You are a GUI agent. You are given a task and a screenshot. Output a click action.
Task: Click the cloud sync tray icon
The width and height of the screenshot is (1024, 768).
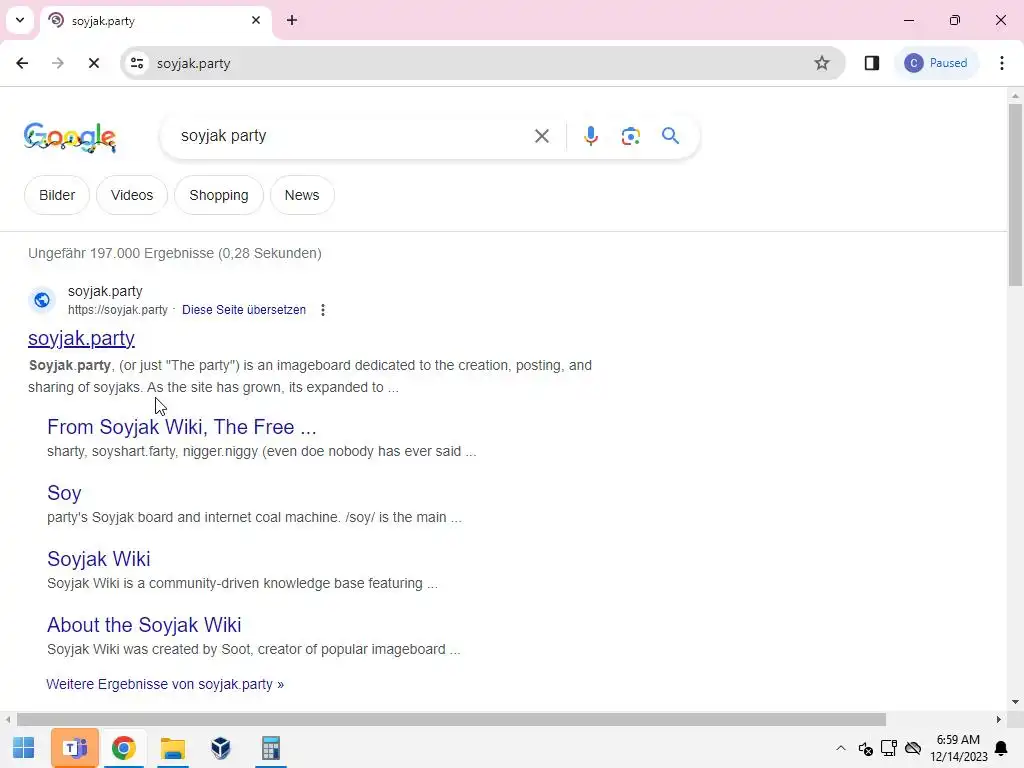pyautogui.click(x=913, y=748)
